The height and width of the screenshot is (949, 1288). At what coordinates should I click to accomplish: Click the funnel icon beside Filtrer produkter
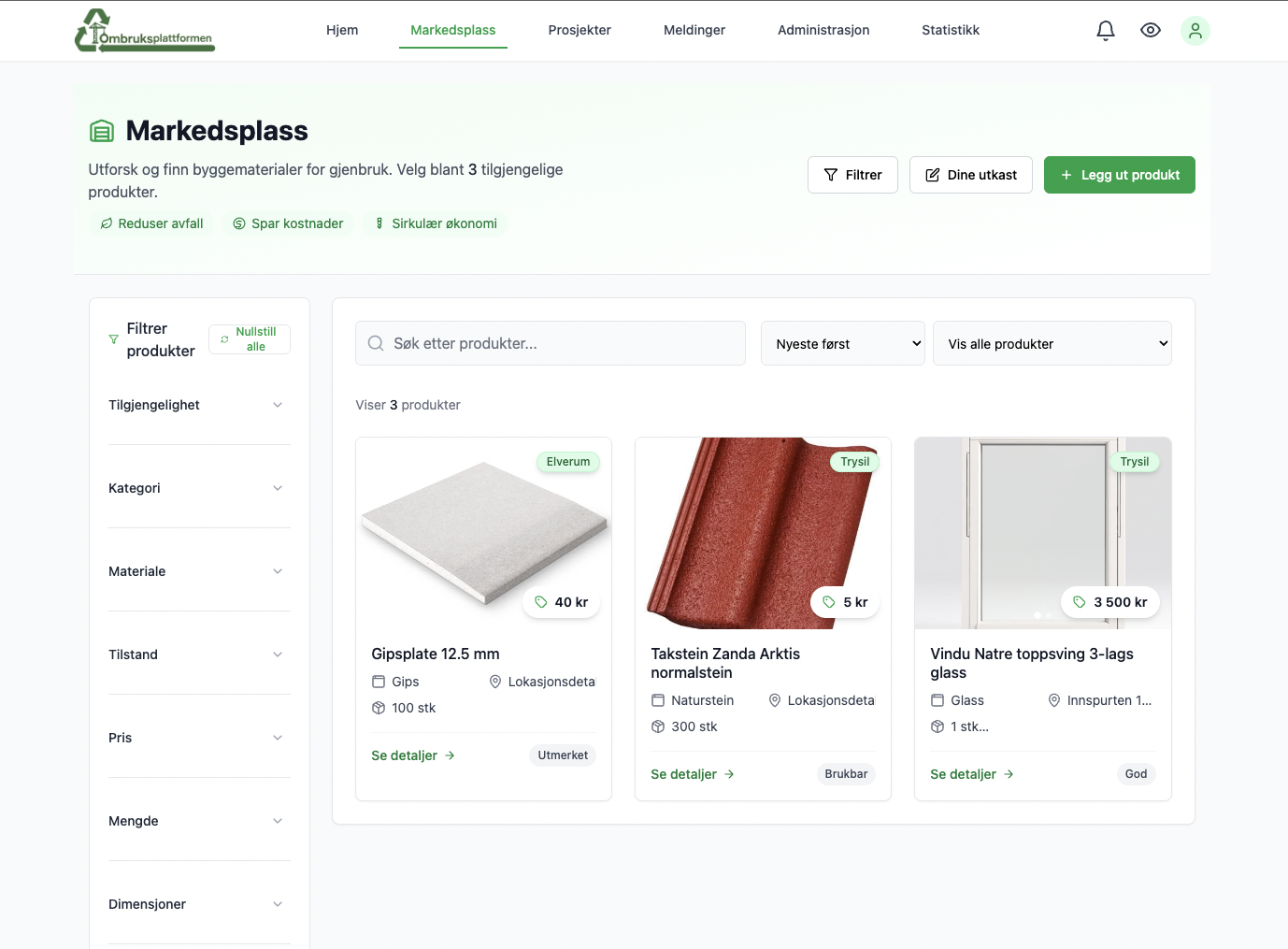coord(114,339)
